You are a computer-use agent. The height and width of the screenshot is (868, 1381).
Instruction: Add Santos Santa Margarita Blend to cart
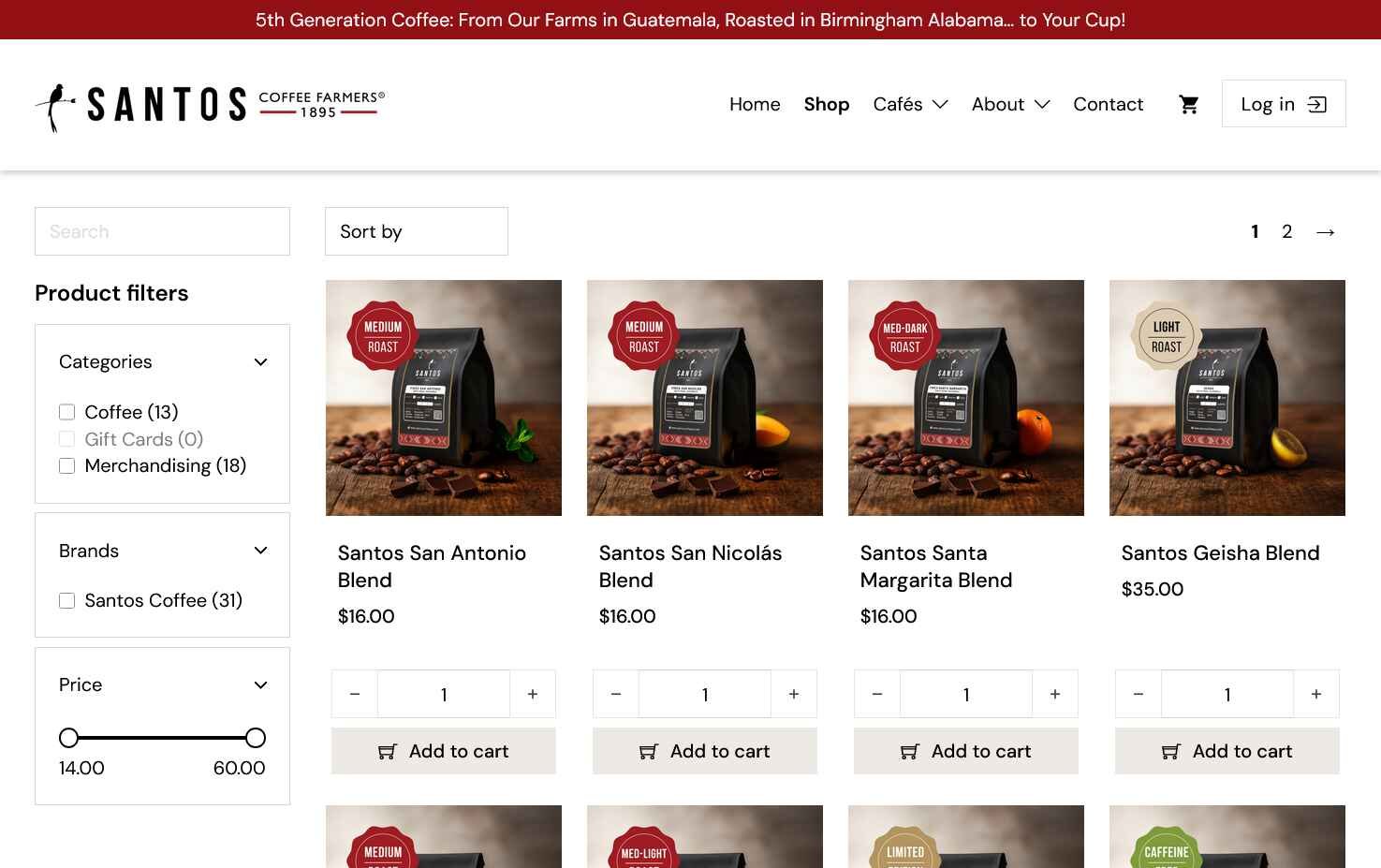(x=965, y=751)
